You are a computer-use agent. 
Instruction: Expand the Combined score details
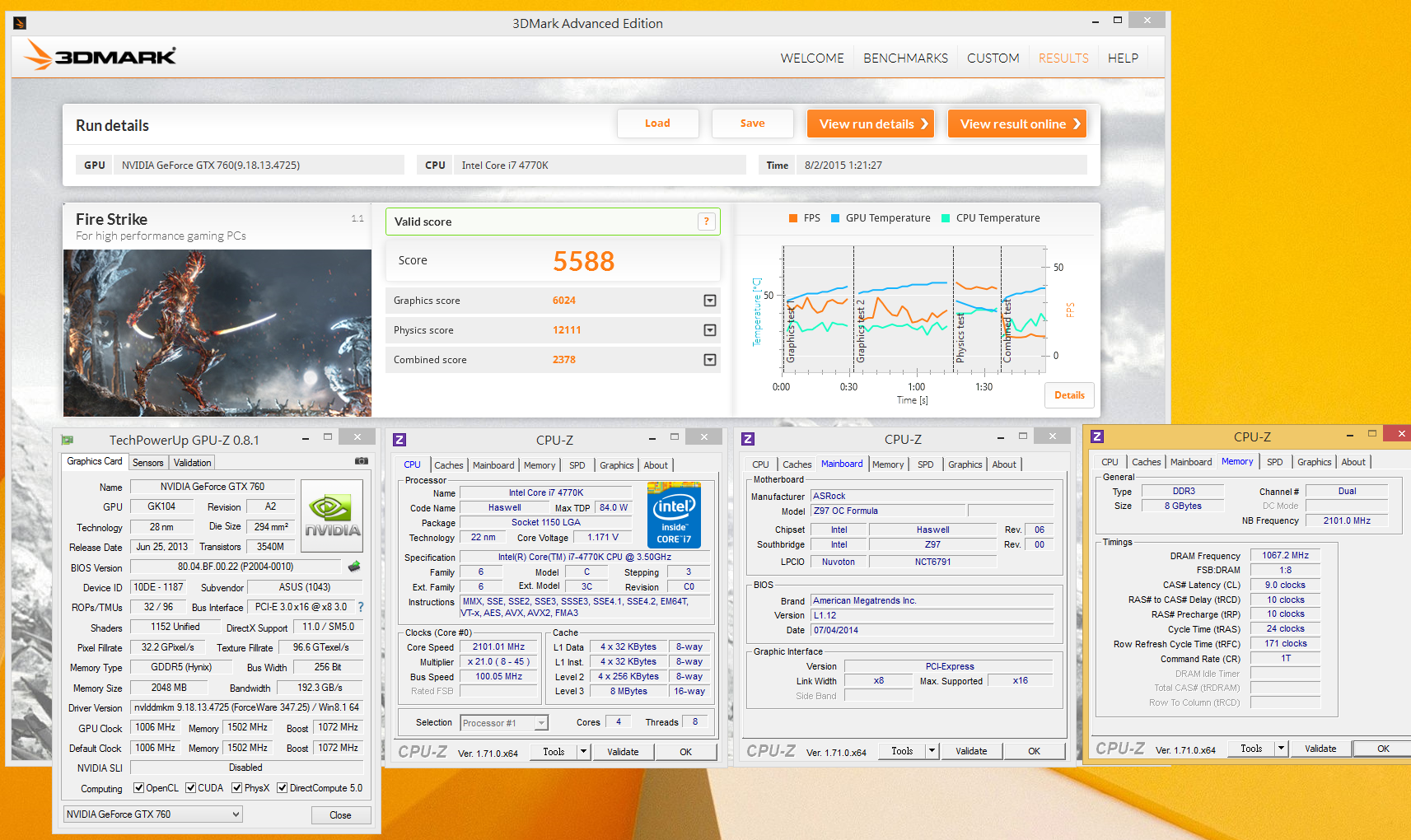click(709, 360)
